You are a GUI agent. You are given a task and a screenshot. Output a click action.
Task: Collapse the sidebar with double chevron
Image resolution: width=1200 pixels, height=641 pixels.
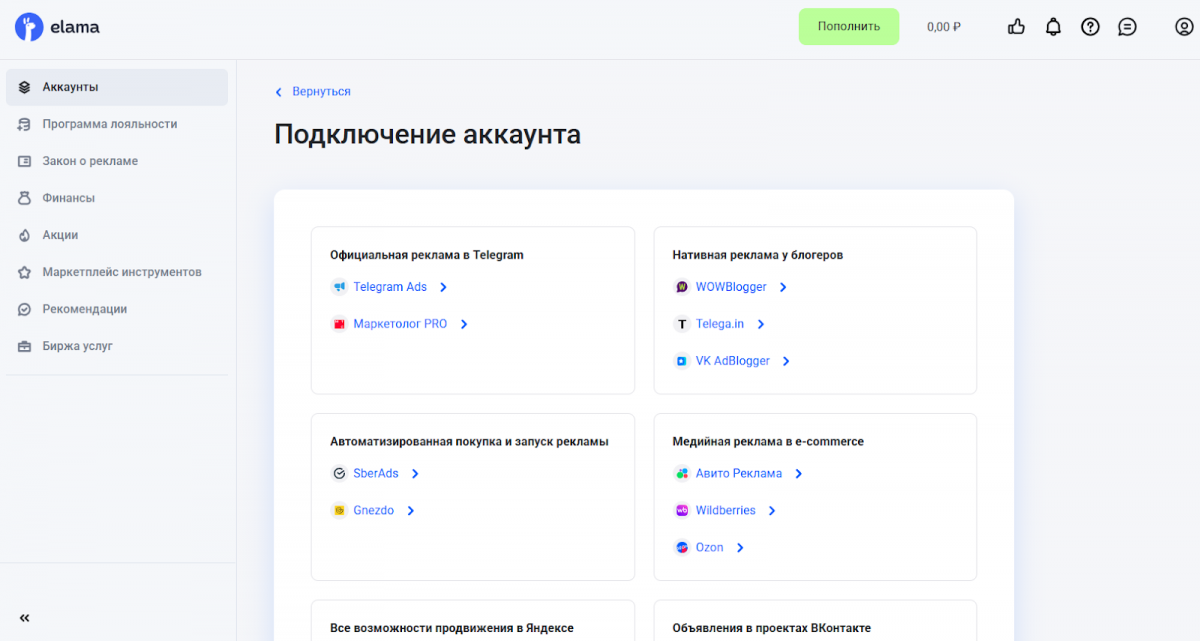point(25,618)
